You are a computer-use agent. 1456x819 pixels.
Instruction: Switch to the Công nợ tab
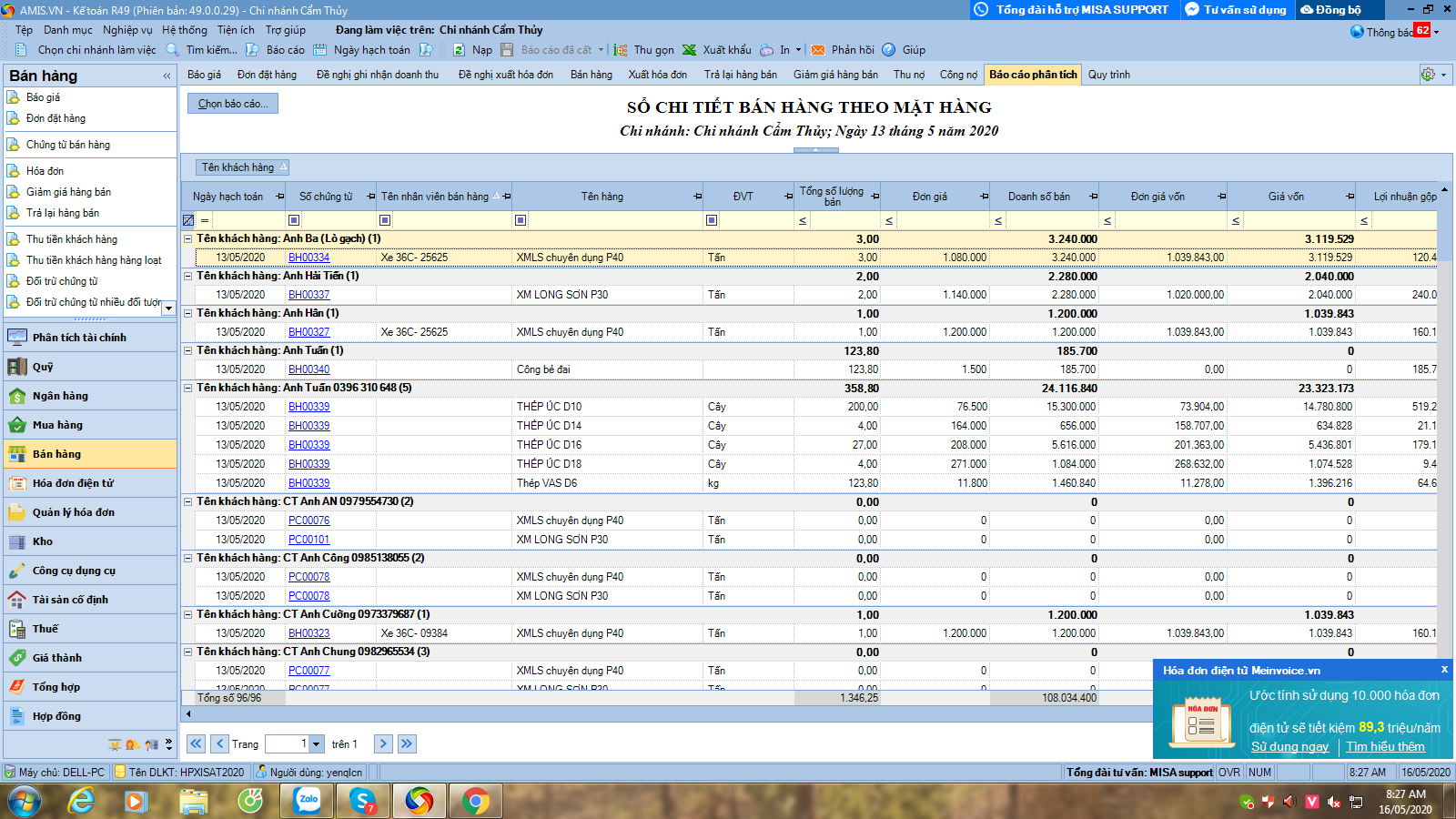pos(958,75)
